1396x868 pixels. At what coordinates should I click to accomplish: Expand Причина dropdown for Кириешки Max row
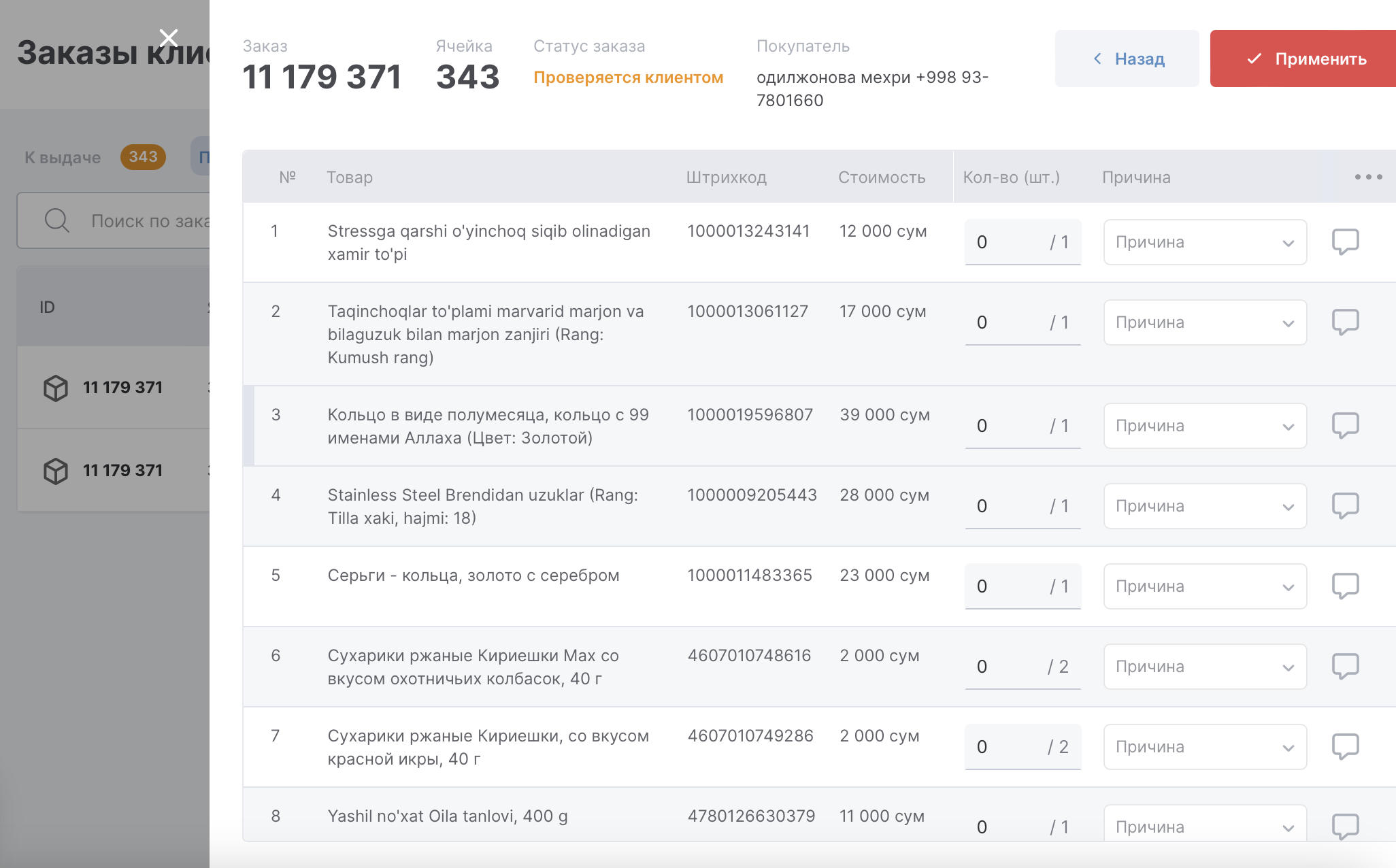[1204, 667]
